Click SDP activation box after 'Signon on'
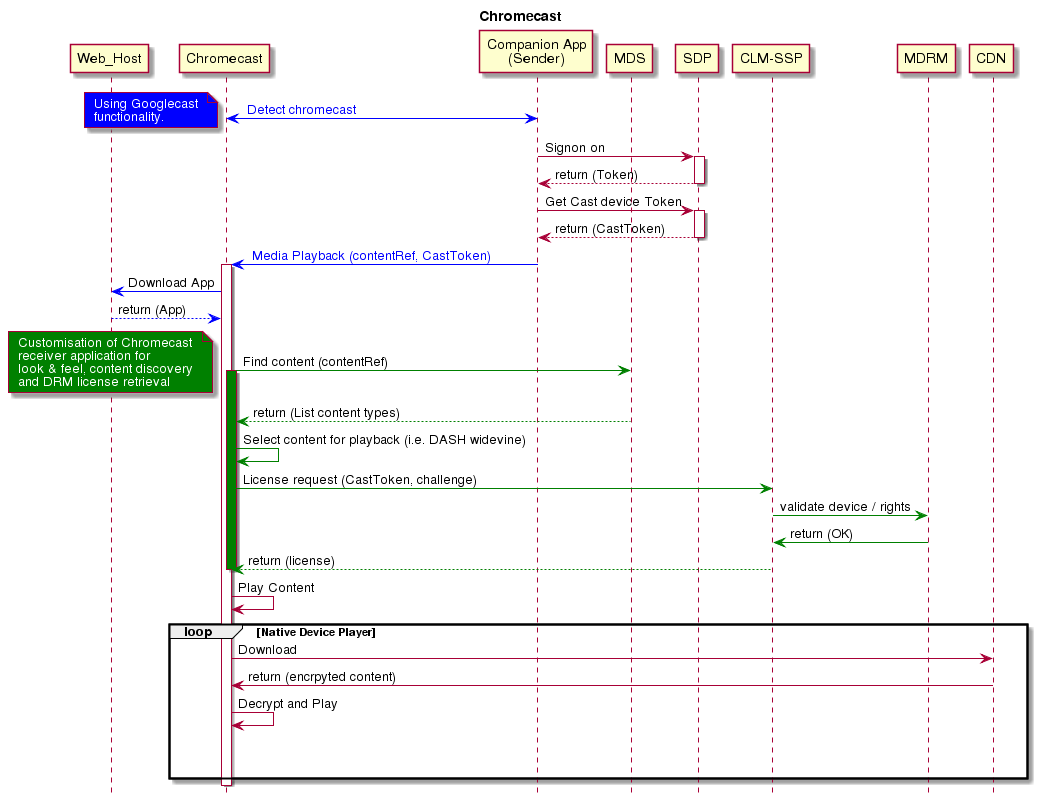Image resolution: width=1037 pixels, height=806 pixels. pos(699,170)
